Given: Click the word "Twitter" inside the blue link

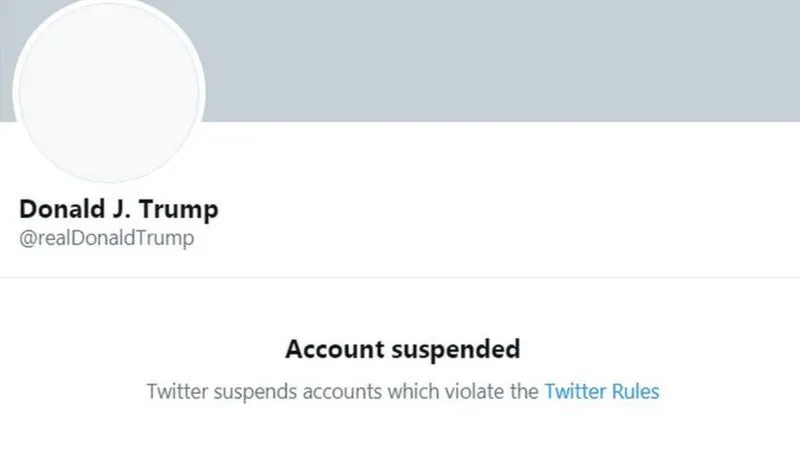Looking at the screenshot, I should (x=573, y=390).
